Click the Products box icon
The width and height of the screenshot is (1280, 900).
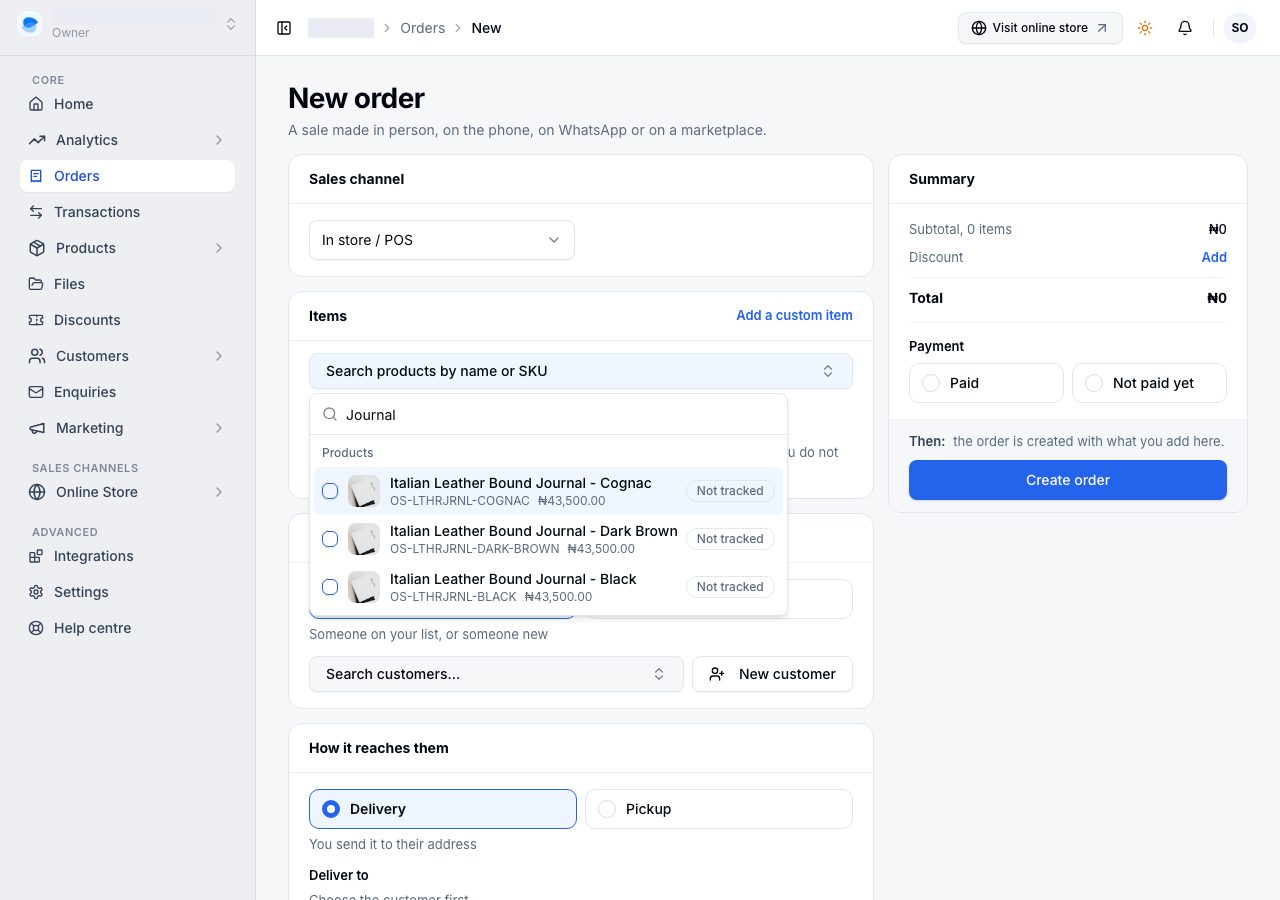pyautogui.click(x=37, y=248)
